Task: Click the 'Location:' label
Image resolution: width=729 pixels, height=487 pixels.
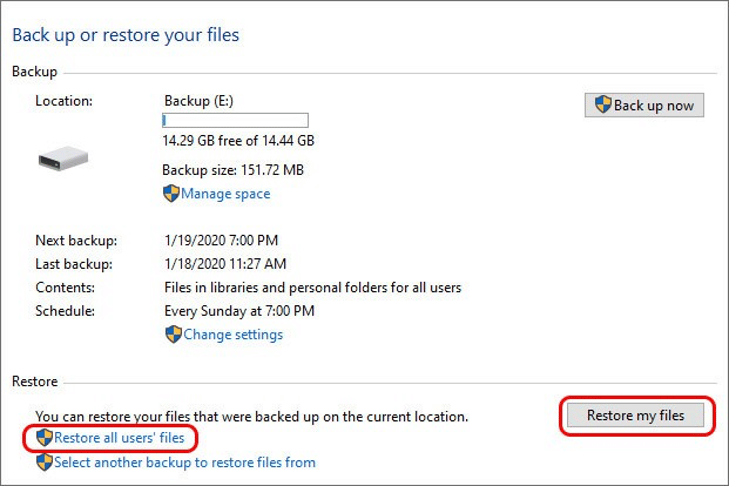Action: coord(64,101)
